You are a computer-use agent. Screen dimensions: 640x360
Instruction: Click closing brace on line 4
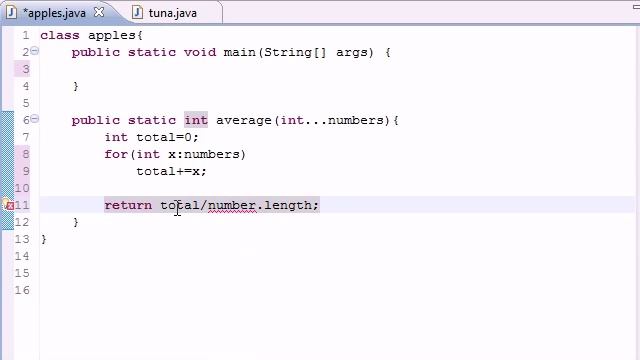76,87
